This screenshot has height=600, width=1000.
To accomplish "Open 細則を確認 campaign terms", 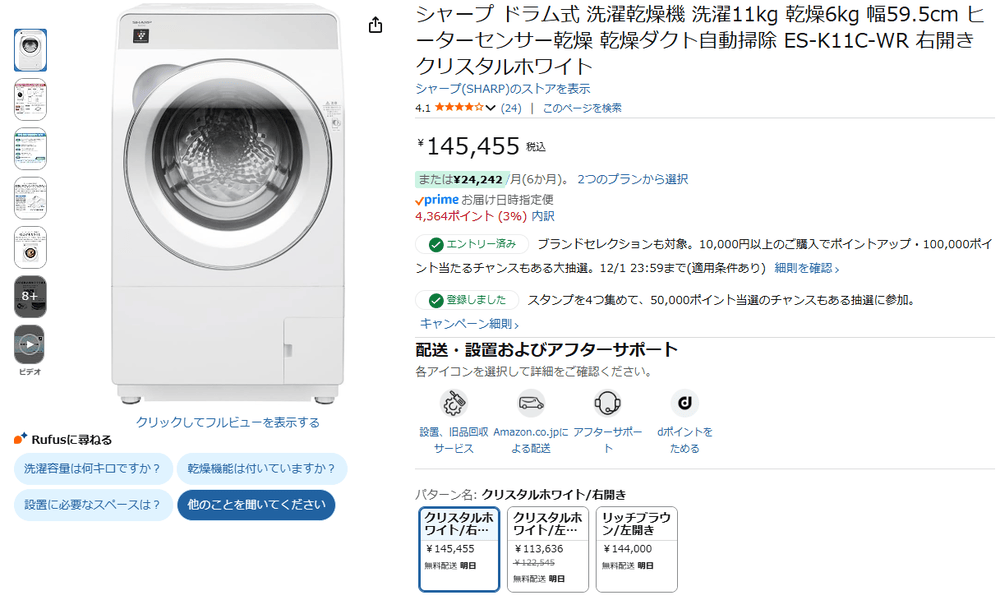I will pyautogui.click(x=806, y=268).
